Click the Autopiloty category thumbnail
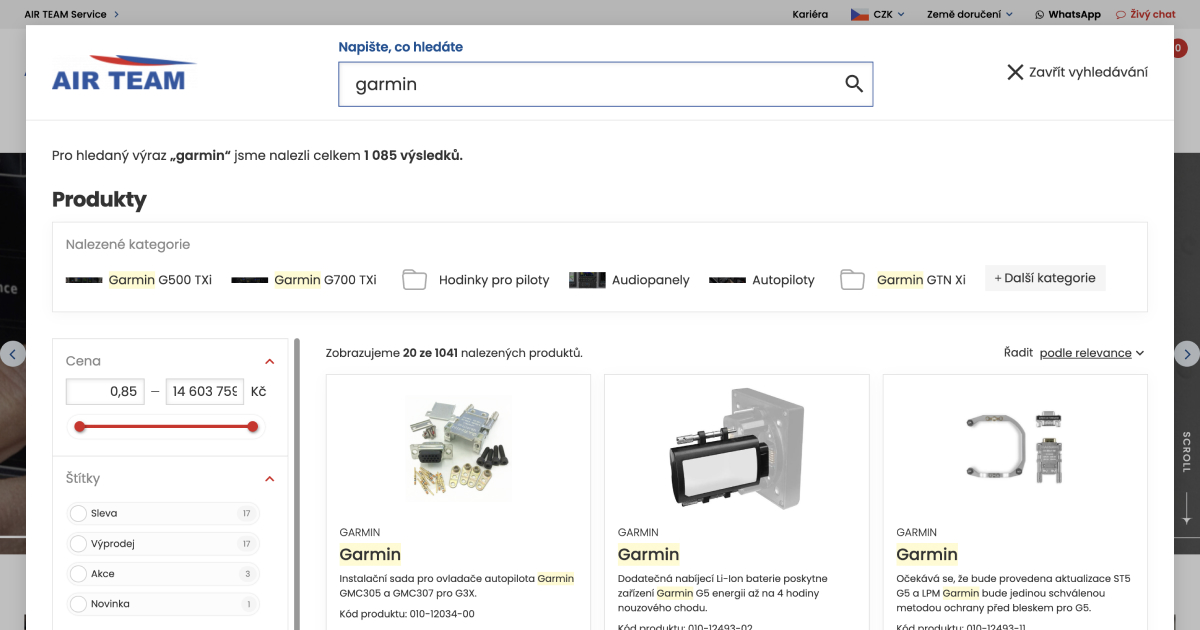The width and height of the screenshot is (1200, 630). [x=727, y=280]
